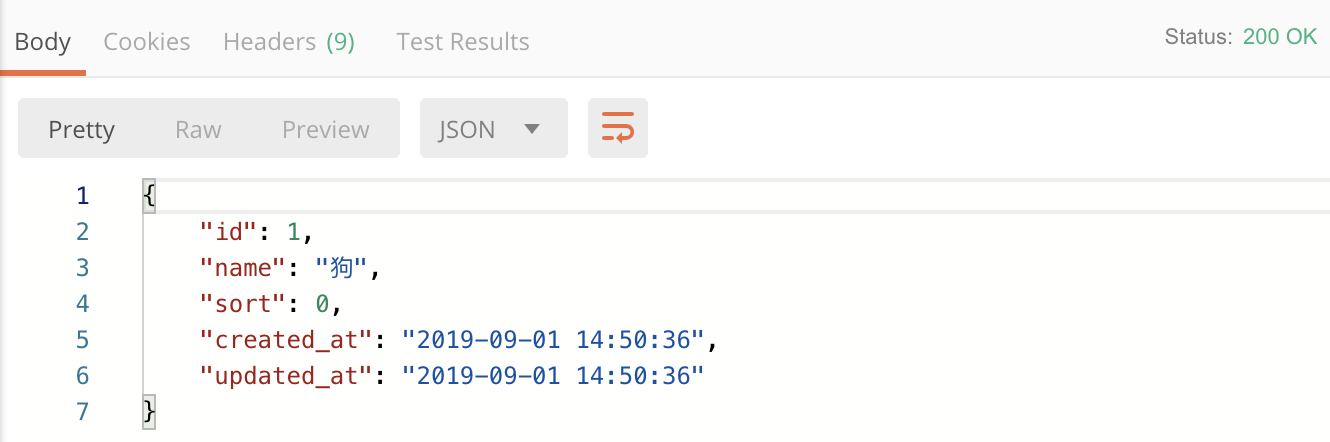Click the "sort" key in response
The width and height of the screenshot is (1330, 442).
pyautogui.click(x=243, y=303)
